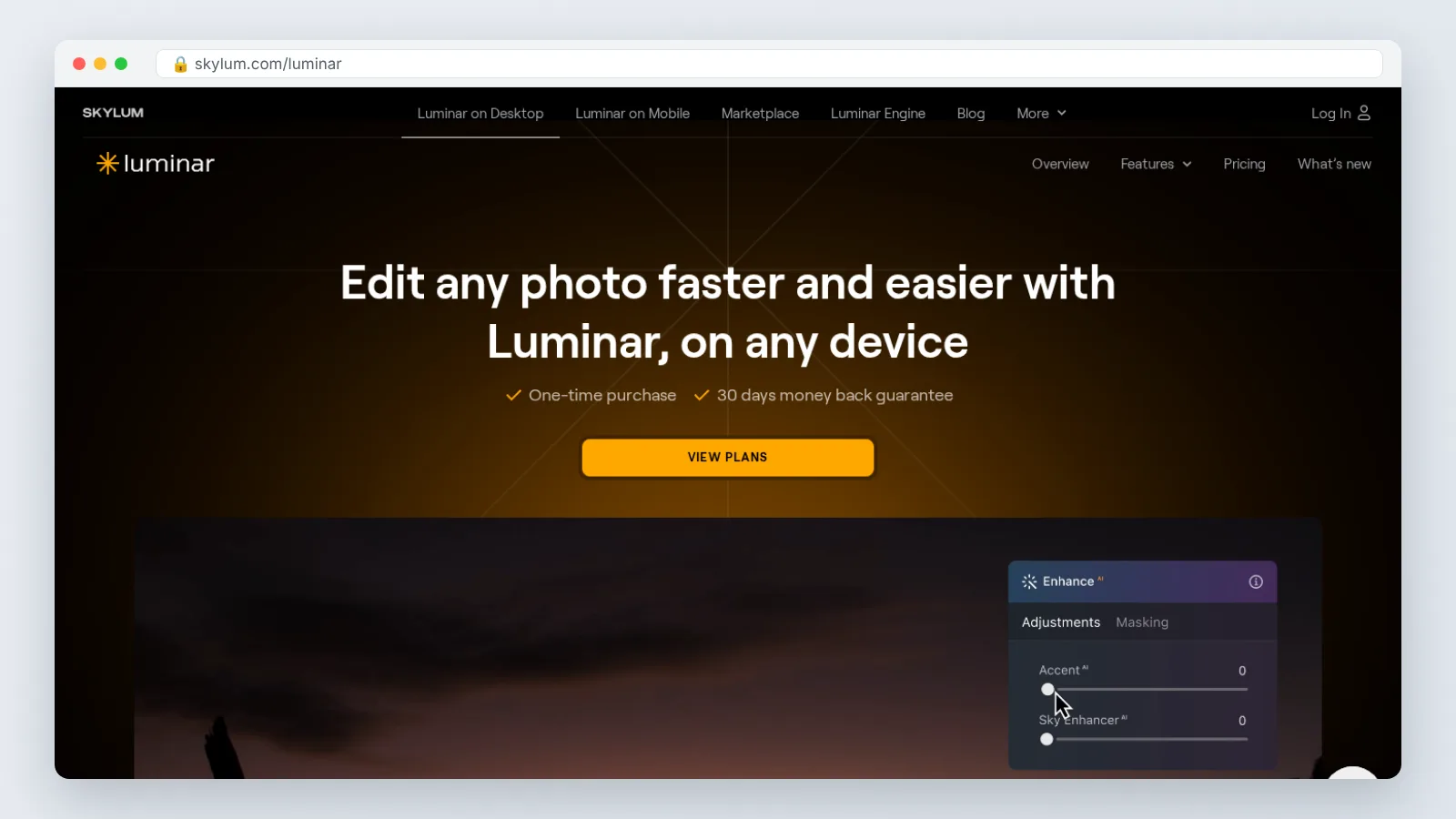The image size is (1456, 819).
Task: Click the 'One-time purchase' text
Action: click(x=602, y=396)
